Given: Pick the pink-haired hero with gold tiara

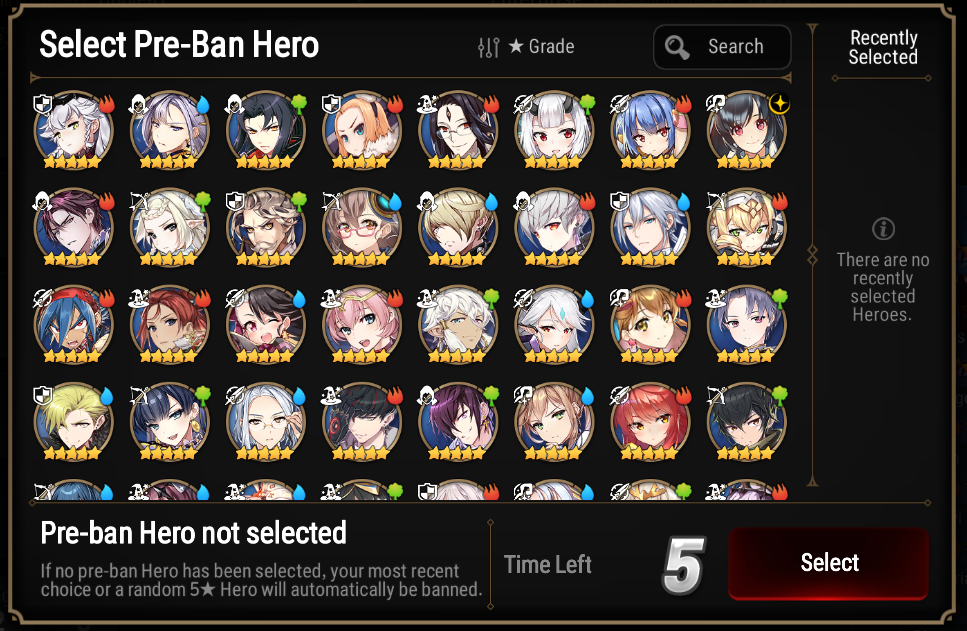Looking at the screenshot, I should pyautogui.click(x=361, y=324).
